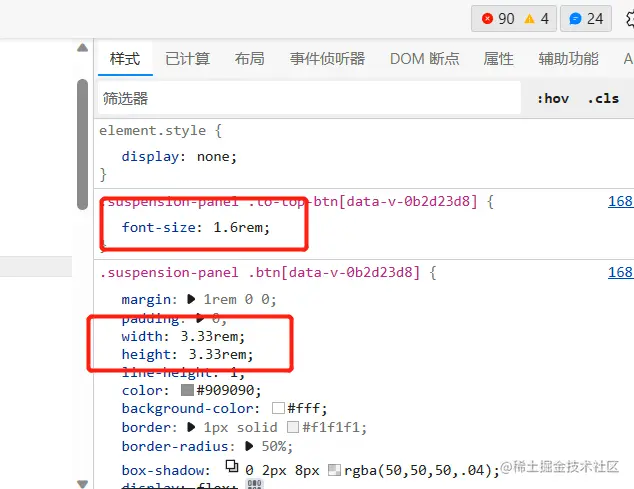Expand the margin shorthand triangle
This screenshot has width=634, height=489.
[x=191, y=299]
